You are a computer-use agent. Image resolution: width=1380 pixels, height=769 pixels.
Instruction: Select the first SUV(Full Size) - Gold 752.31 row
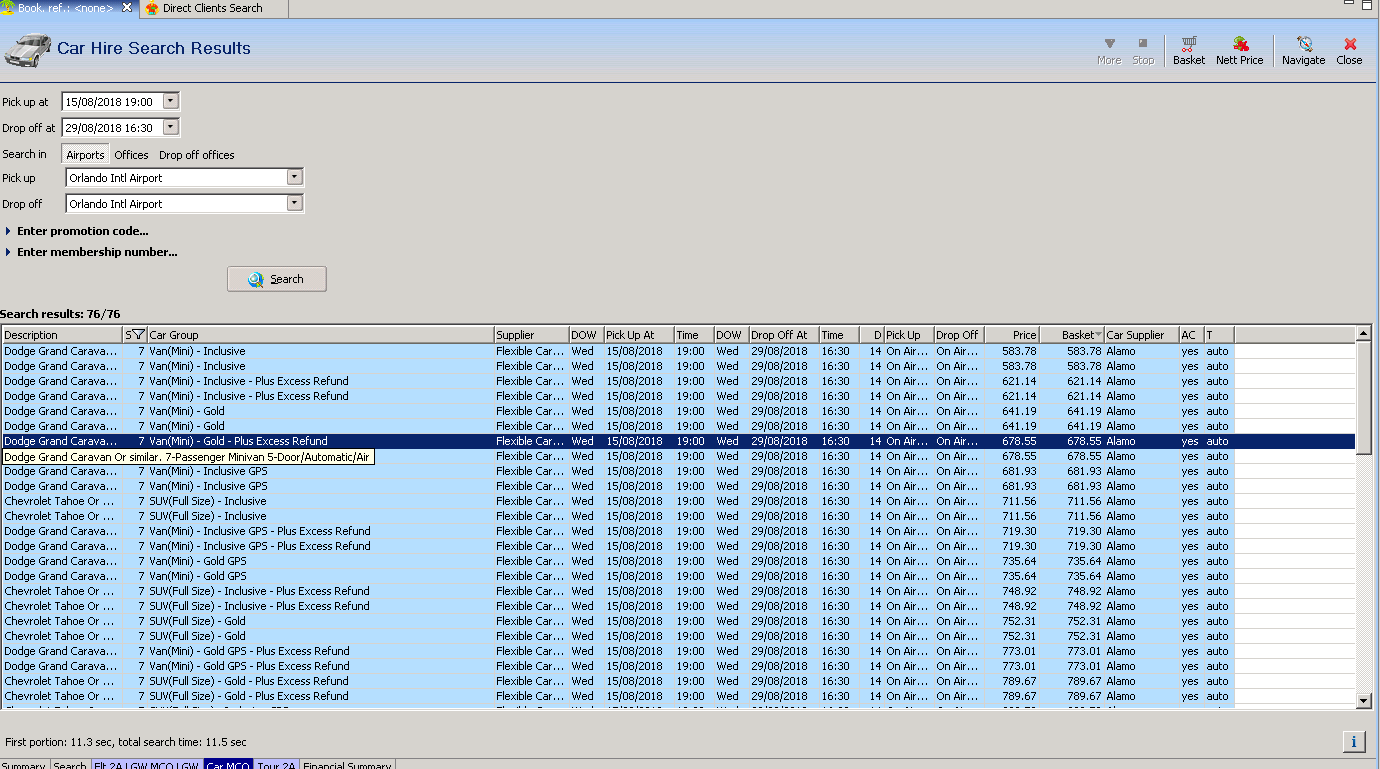point(678,621)
